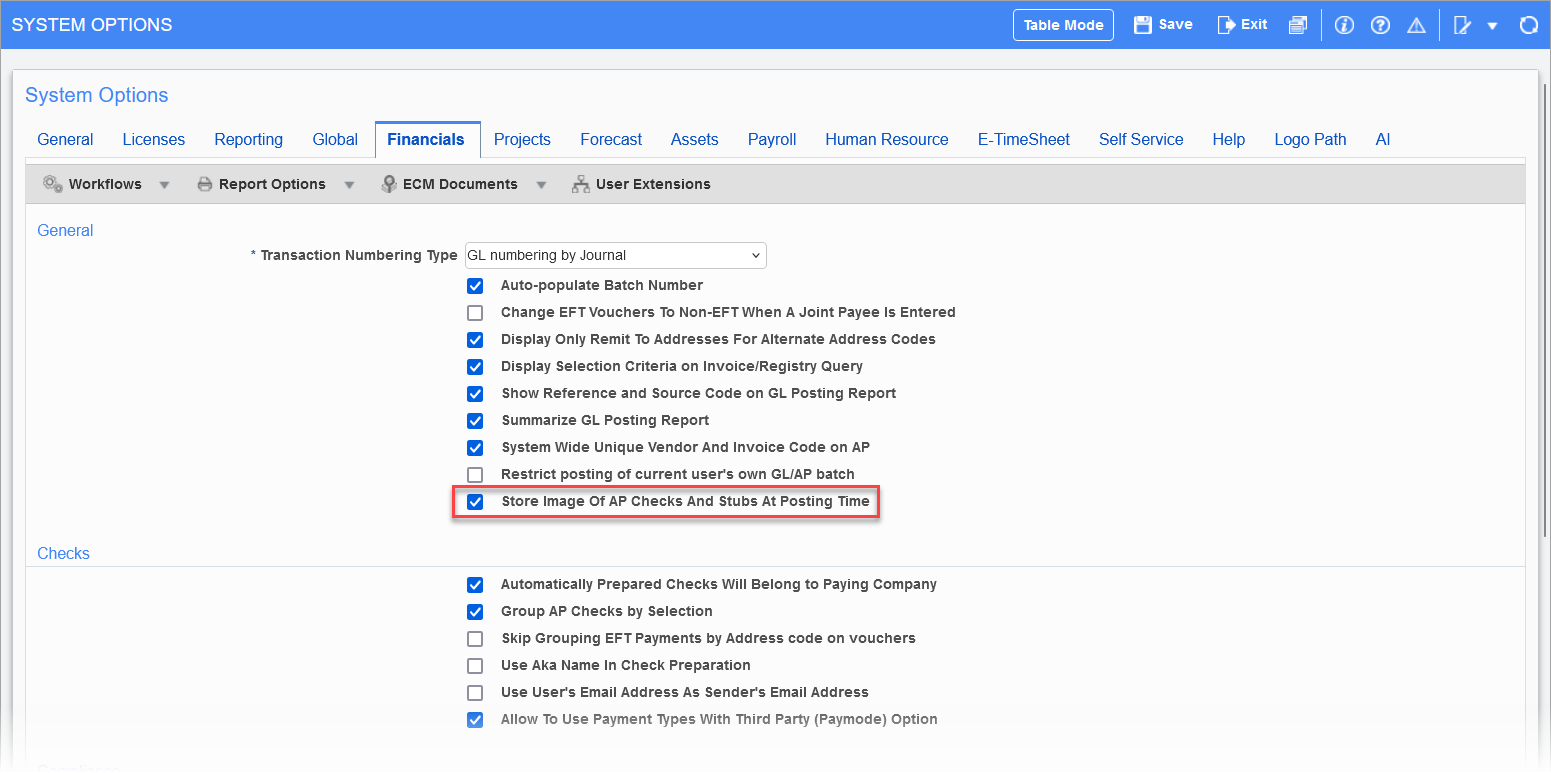1551x773 pixels.
Task: Switch to the E-TimeSheet tab
Action: coord(1024,140)
